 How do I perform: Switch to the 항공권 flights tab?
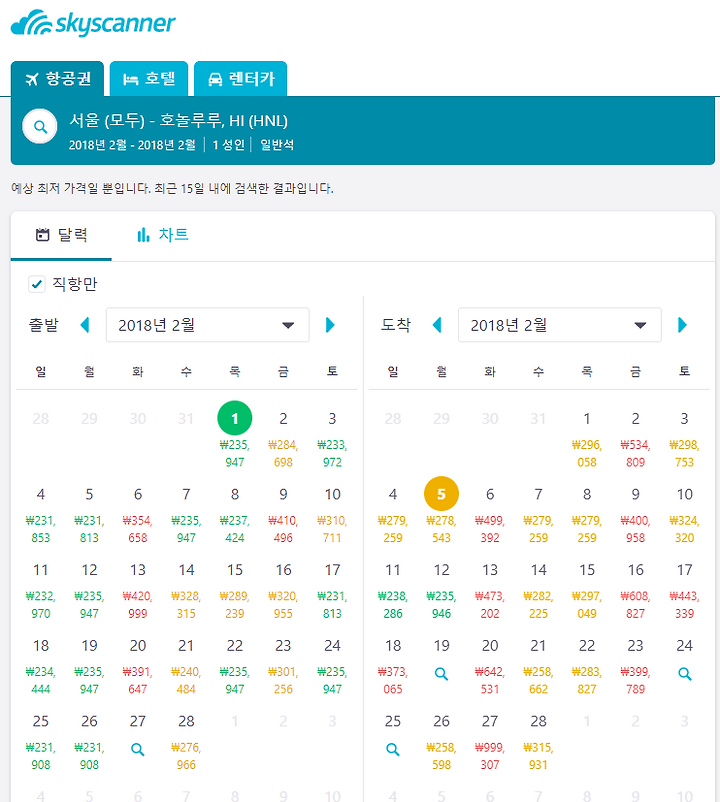pyautogui.click(x=57, y=79)
